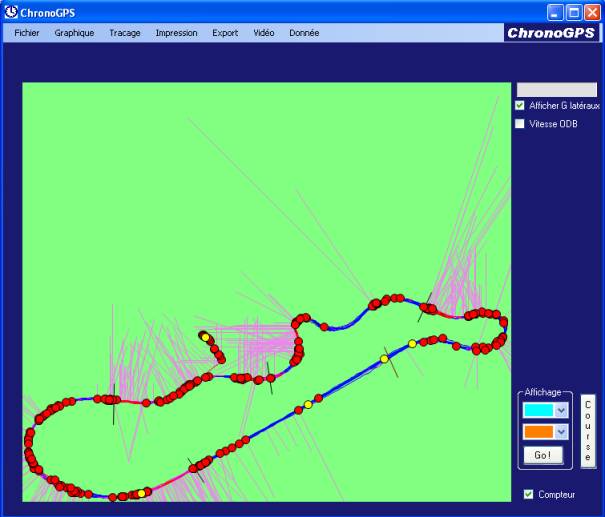Click the orange color swatch
Viewport: 605px width, 517px height.
pos(539,432)
